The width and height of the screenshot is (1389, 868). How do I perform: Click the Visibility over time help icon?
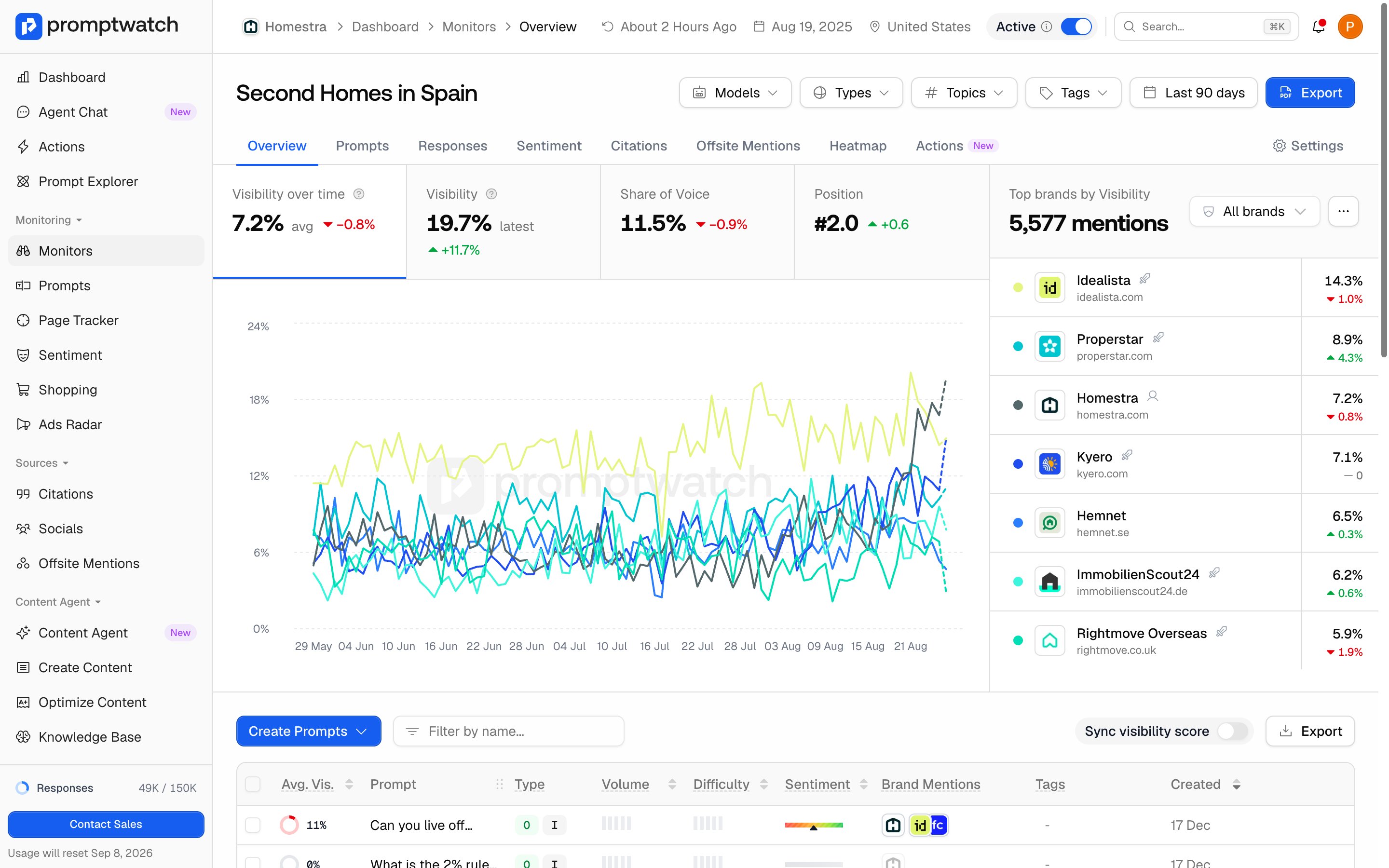359,194
